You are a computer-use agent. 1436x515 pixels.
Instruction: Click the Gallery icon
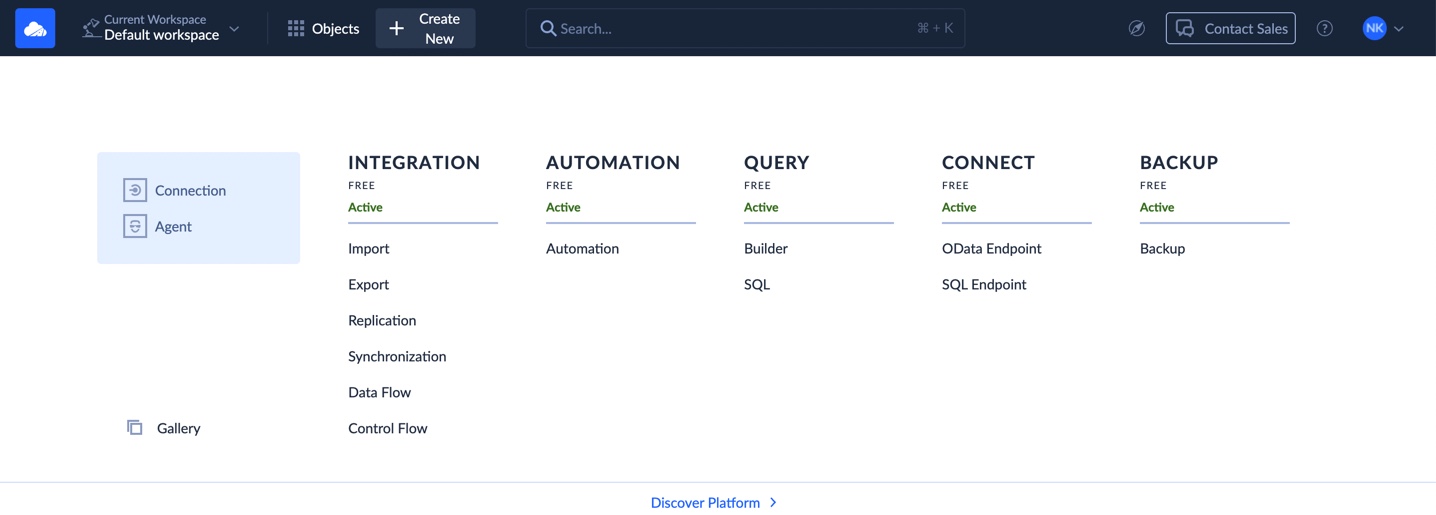point(135,428)
